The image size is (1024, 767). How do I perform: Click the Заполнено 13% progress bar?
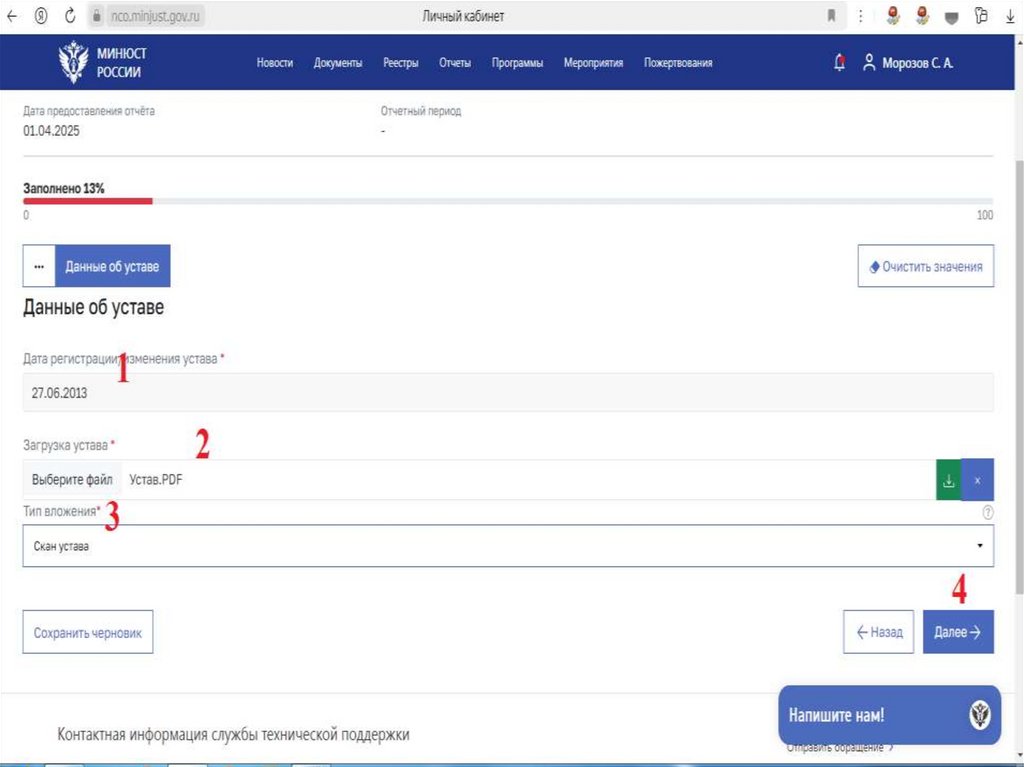[508, 201]
